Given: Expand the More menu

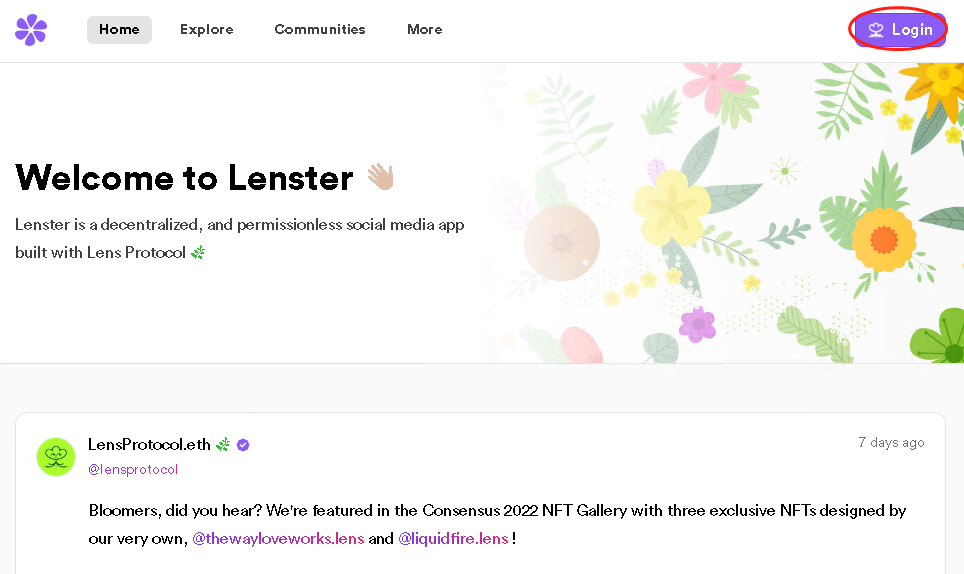Looking at the screenshot, I should click(x=424, y=30).
